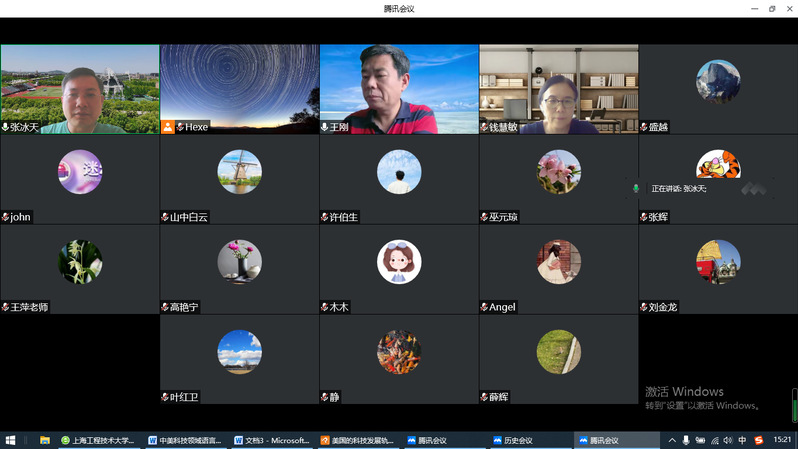798x449 pixels.
Task: Open File Explorer from the taskbar
Action: click(x=44, y=440)
